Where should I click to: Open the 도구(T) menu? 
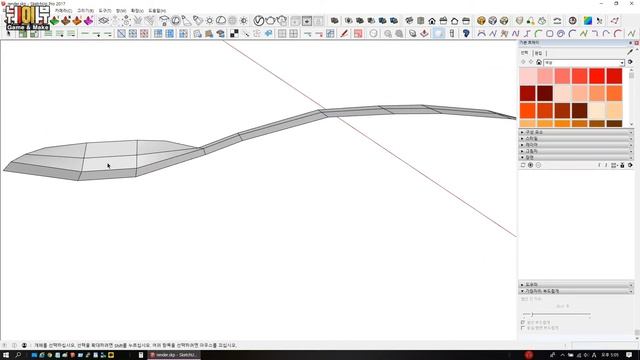pos(104,10)
